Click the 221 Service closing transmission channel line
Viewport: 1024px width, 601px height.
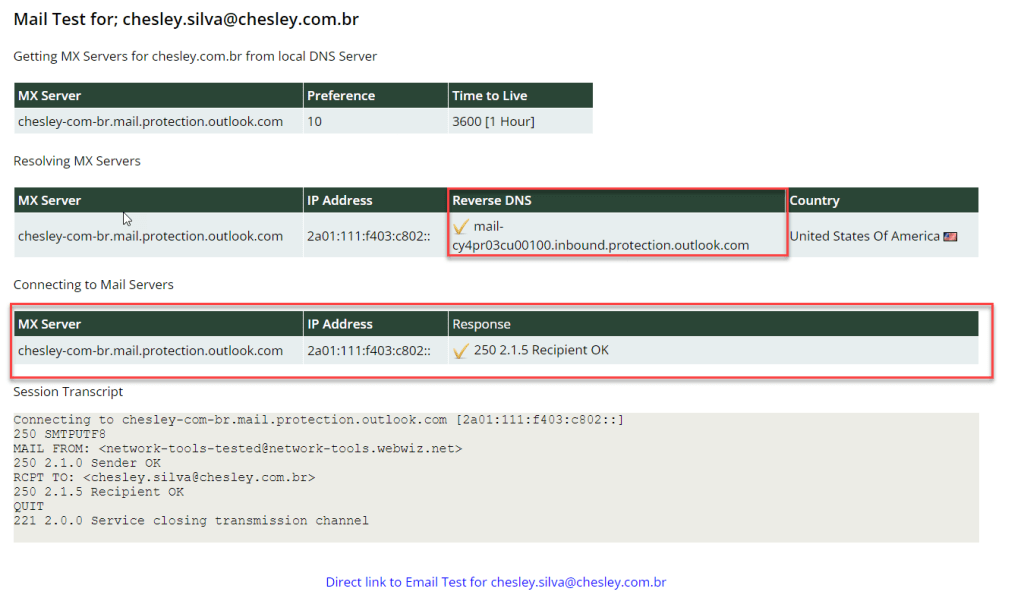tap(190, 521)
